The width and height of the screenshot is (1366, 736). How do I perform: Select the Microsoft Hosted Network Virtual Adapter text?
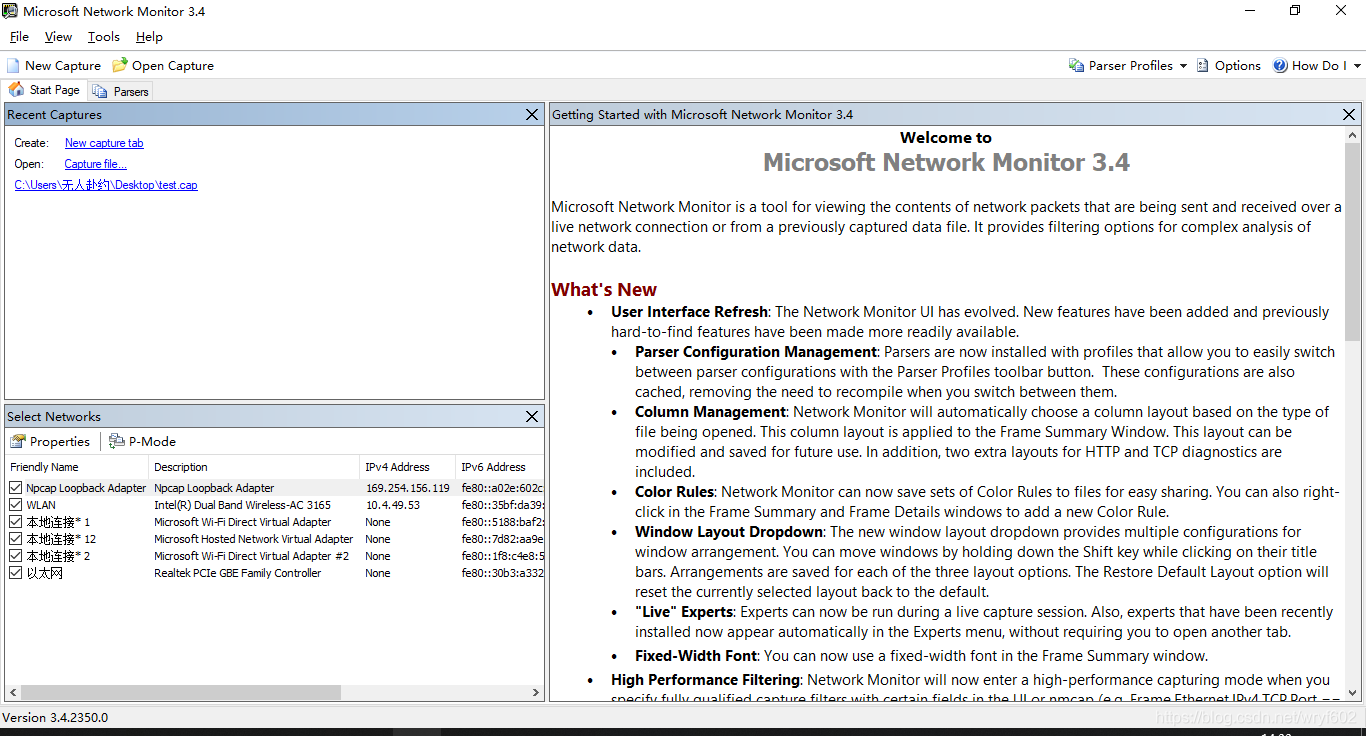pyautogui.click(x=253, y=539)
